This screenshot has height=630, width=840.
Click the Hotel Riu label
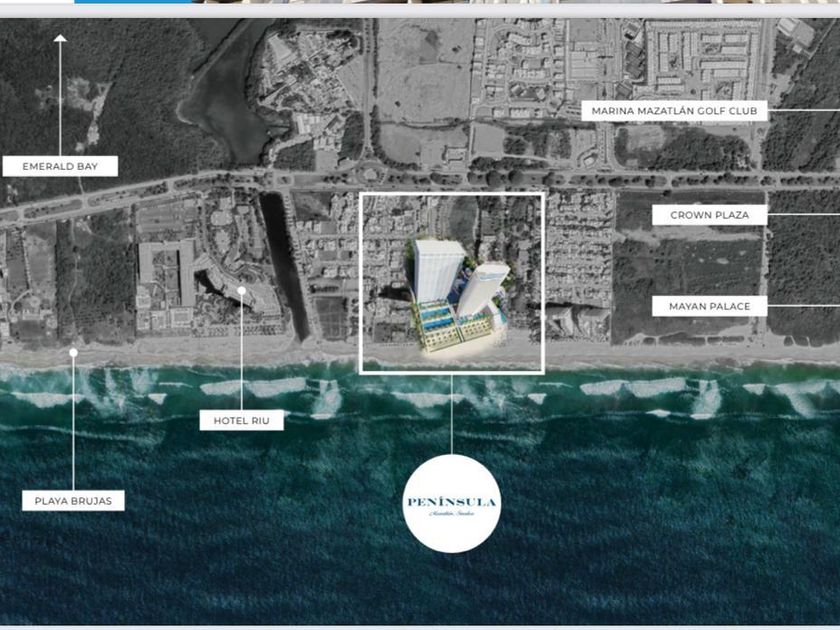coord(242,421)
